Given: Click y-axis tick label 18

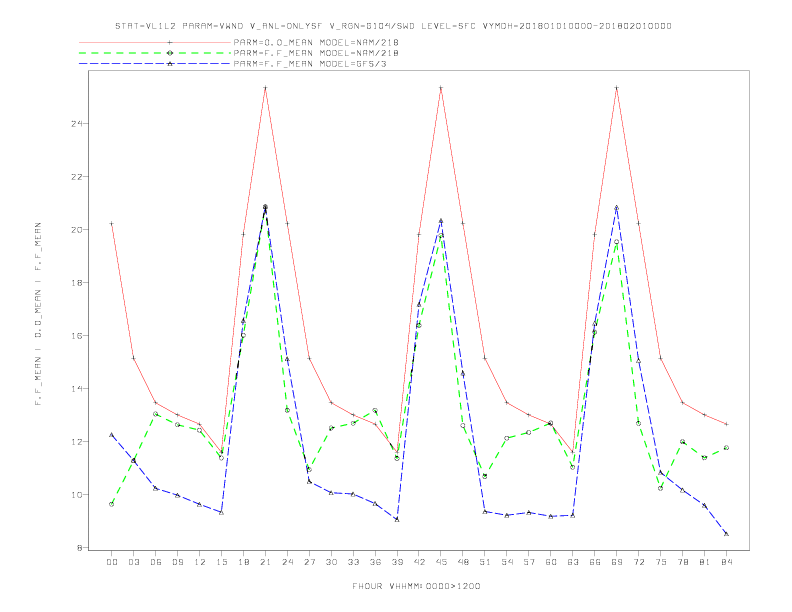Looking at the screenshot, I should coord(76,283).
